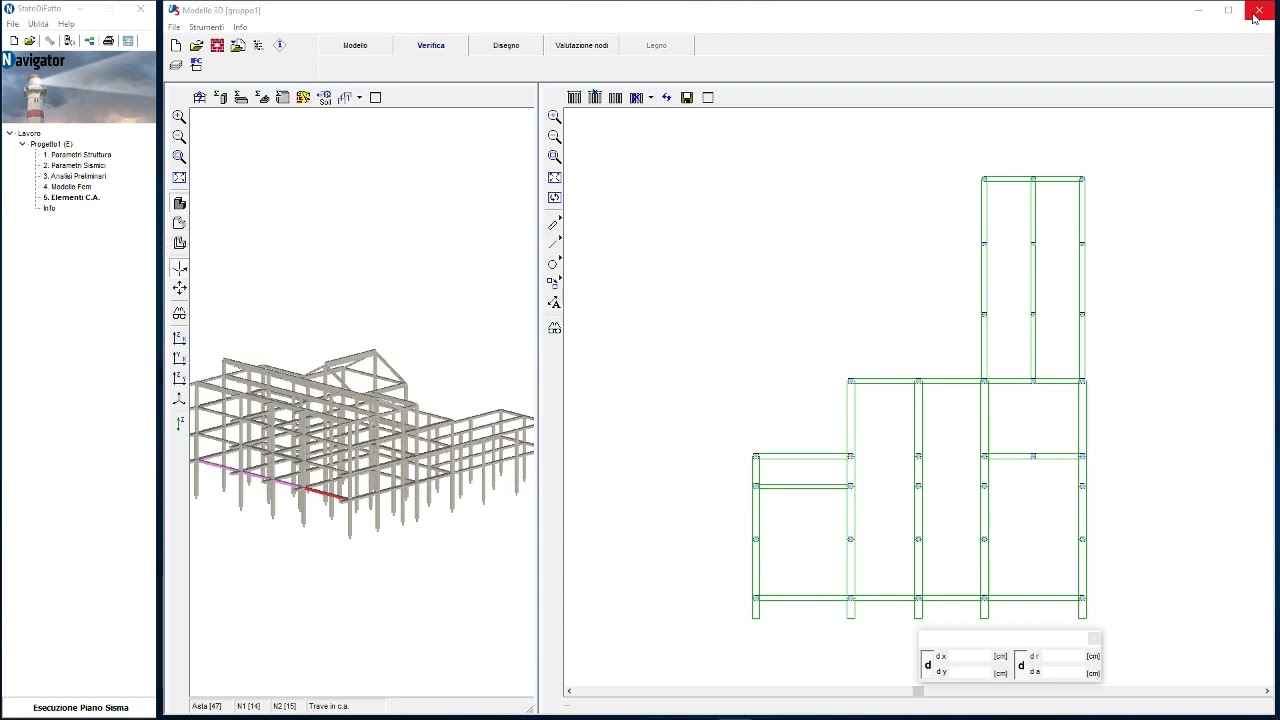Click the d y input field
This screenshot has width=1280, height=720.
click(x=969, y=672)
